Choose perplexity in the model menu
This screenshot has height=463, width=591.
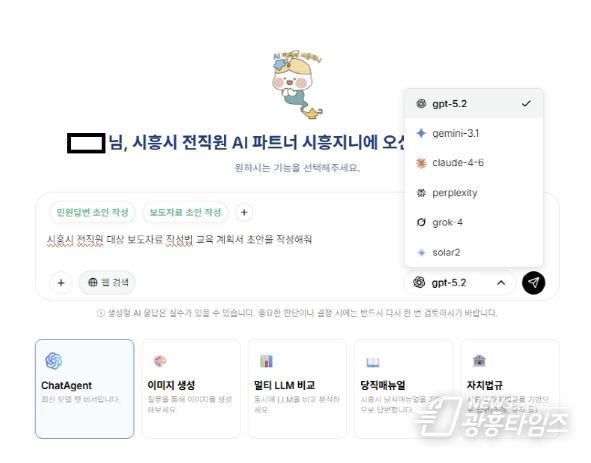(474, 193)
